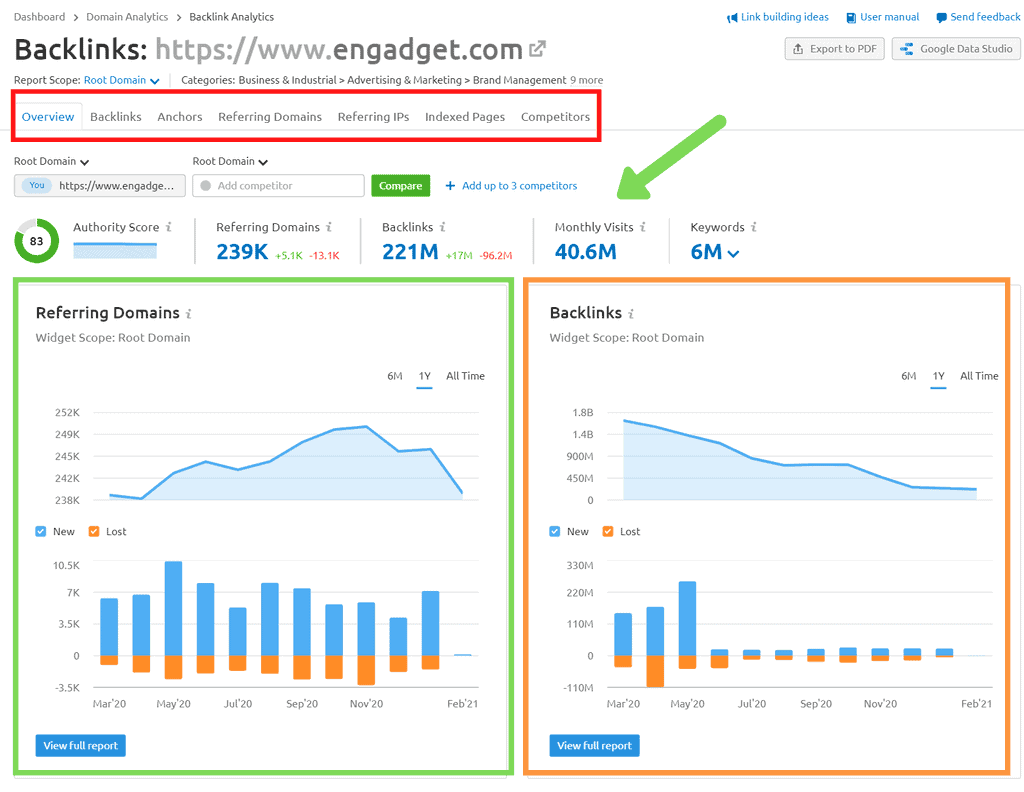The image size is (1024, 792).
Task: Click the Send feedback speech bubble icon
Action: coord(941,18)
